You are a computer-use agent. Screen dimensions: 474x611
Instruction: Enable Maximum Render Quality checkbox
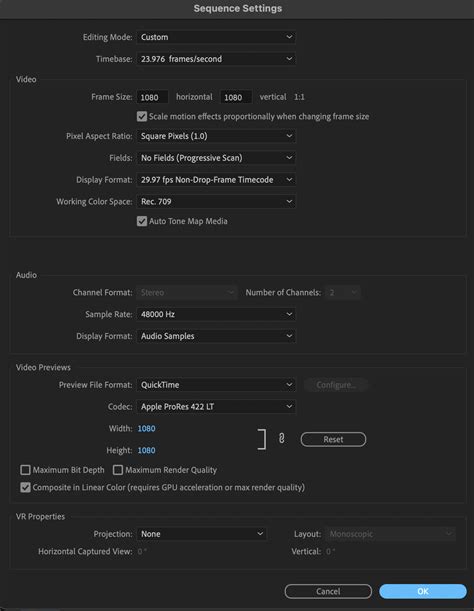click(118, 470)
